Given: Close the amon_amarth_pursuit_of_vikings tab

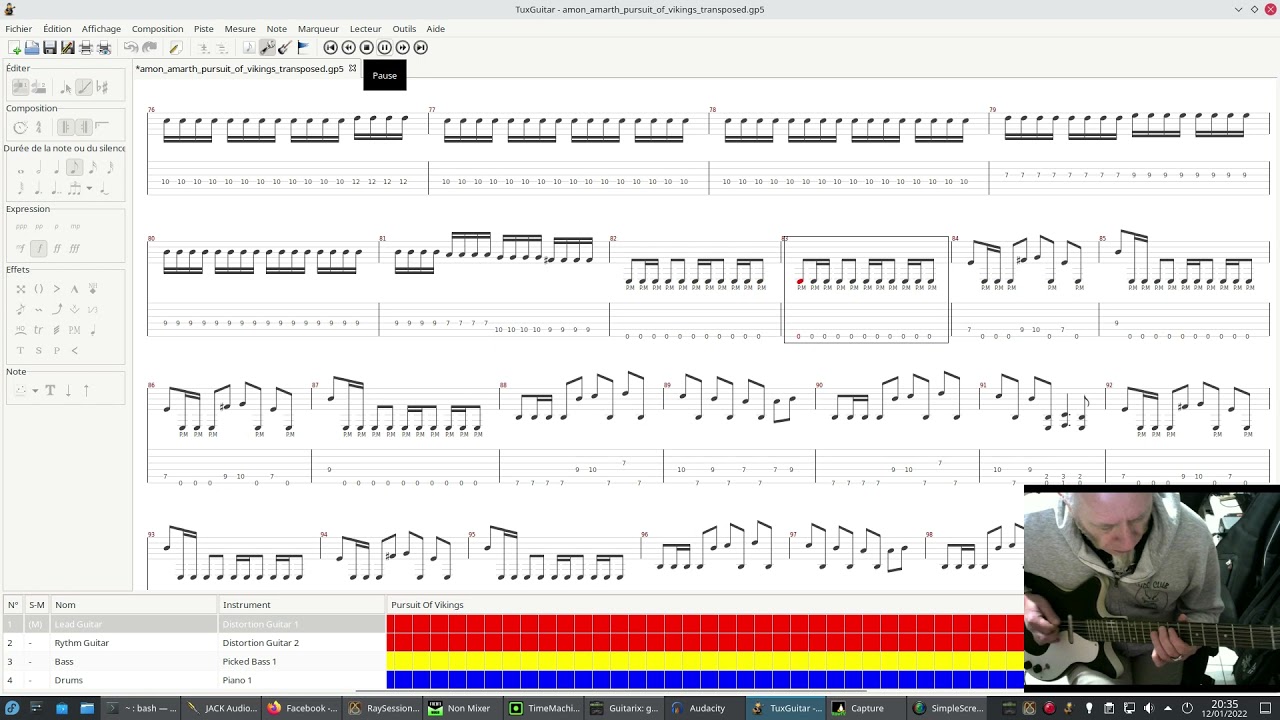Looking at the screenshot, I should [x=352, y=68].
